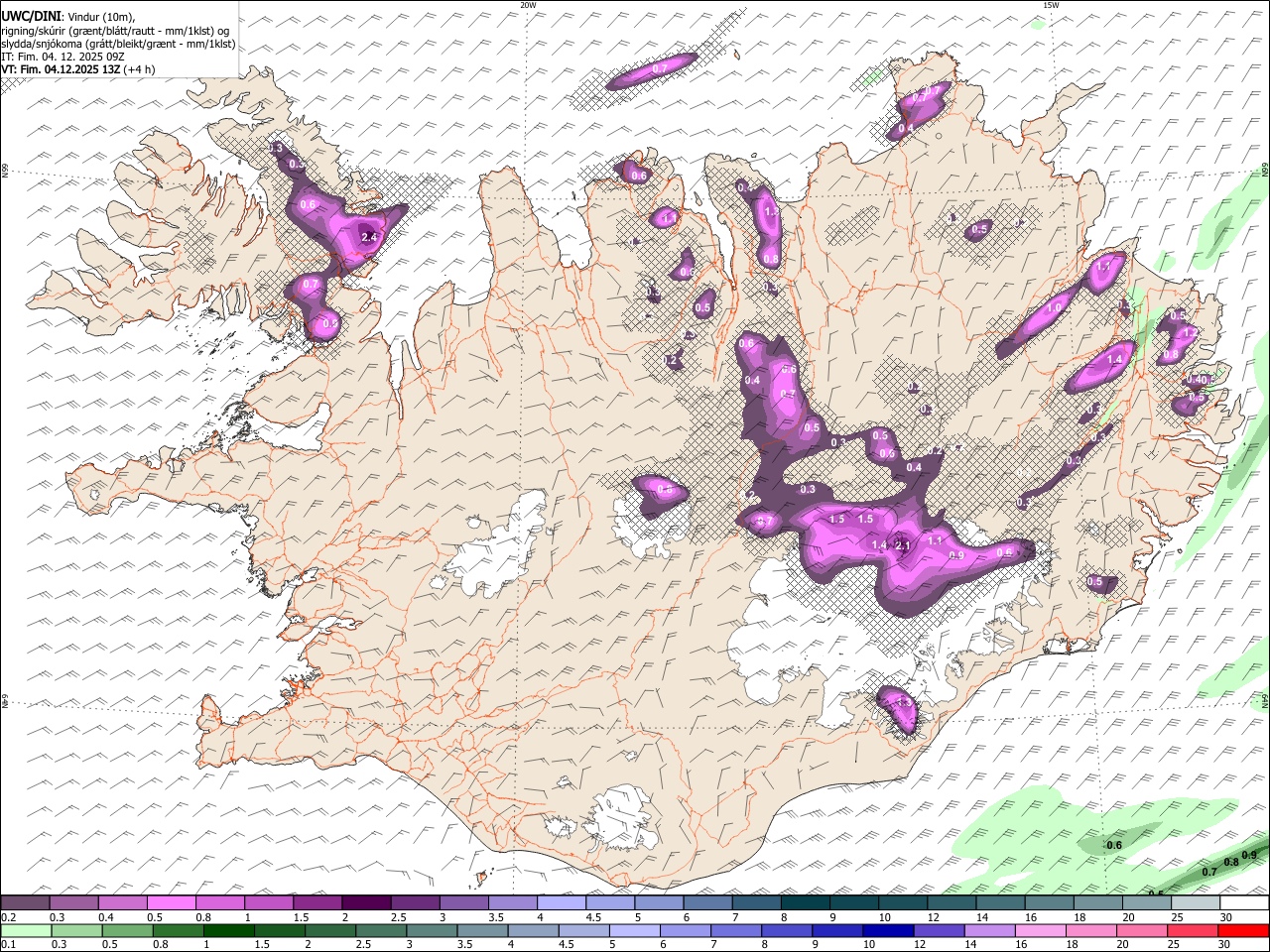Pick the red 30 swatch in the lower rain scale
1270x952 pixels.
point(1243,931)
